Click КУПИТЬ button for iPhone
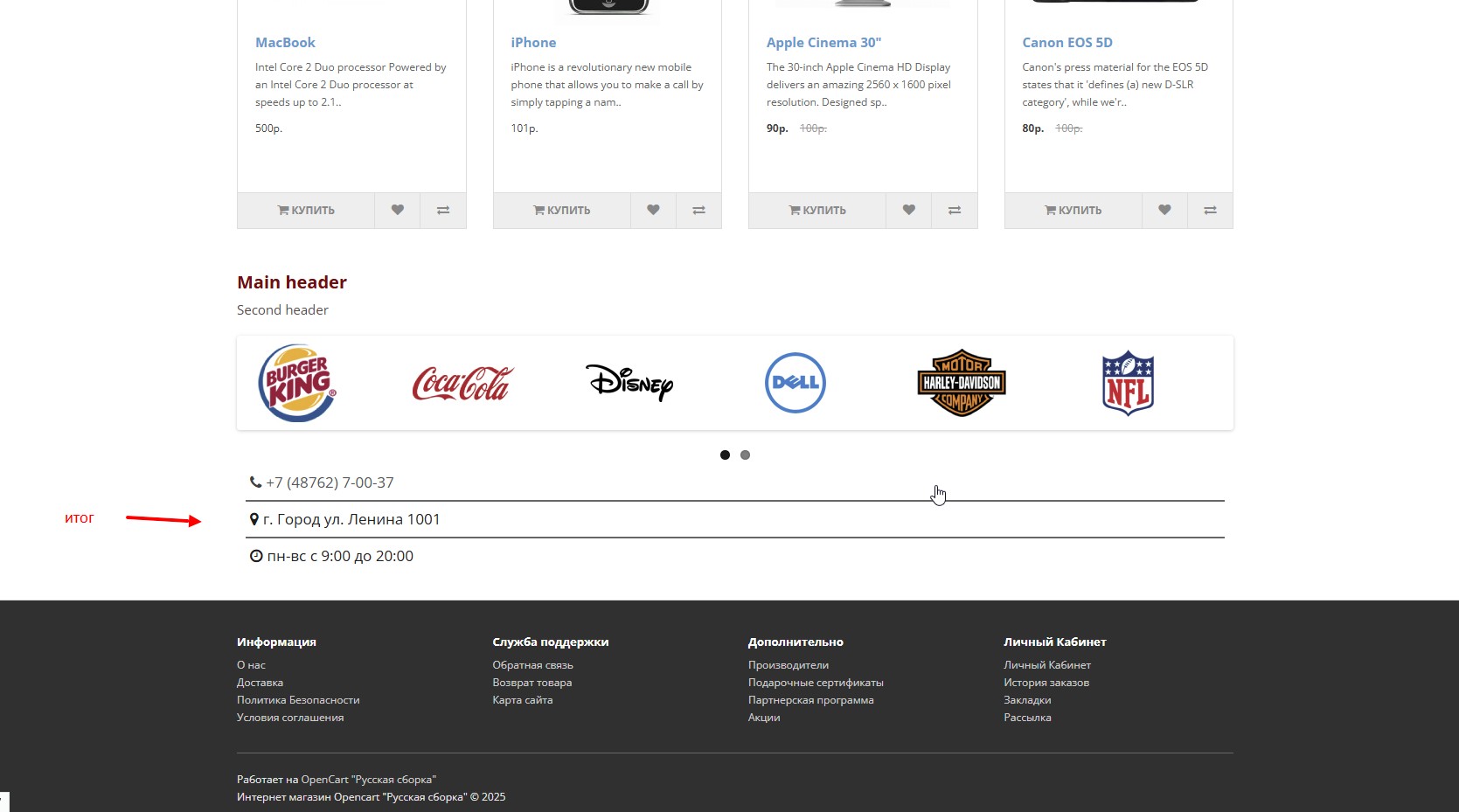 click(x=562, y=210)
